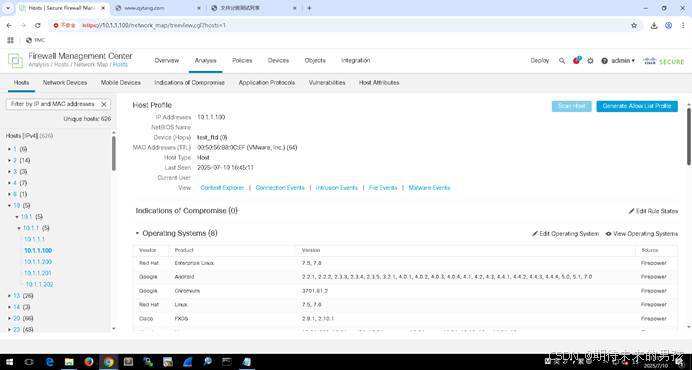Click the Firewall Management Center logo

(15, 60)
